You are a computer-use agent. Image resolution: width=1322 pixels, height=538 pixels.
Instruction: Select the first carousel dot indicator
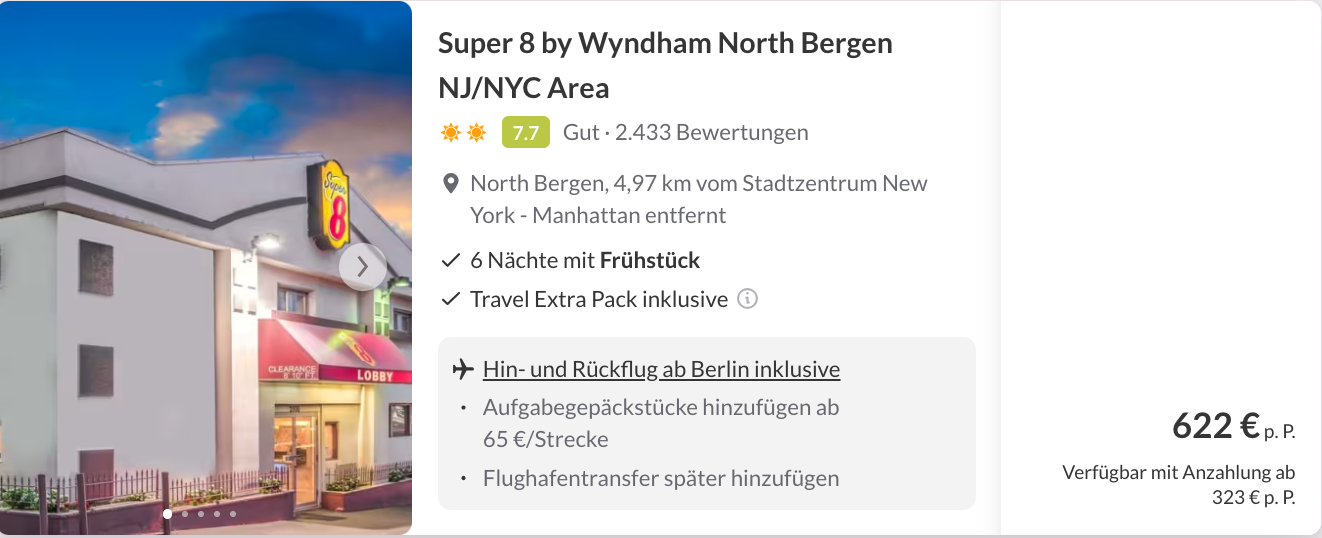[x=167, y=514]
